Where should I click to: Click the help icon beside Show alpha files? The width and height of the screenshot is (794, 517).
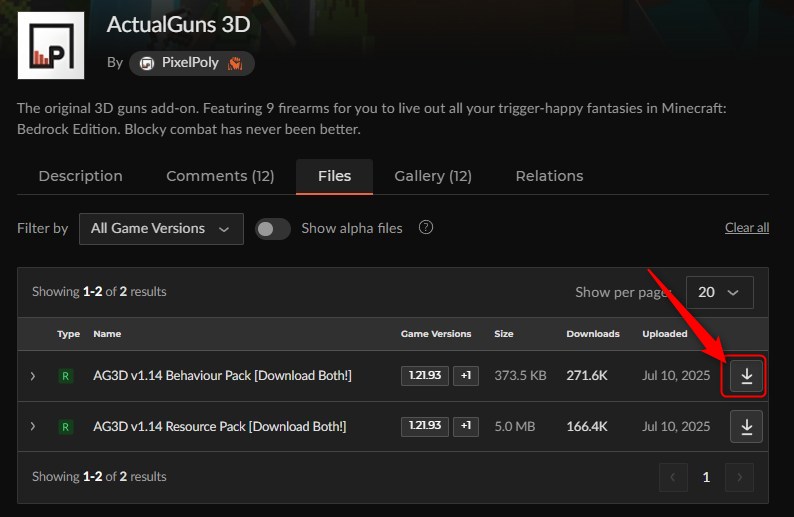(x=426, y=227)
